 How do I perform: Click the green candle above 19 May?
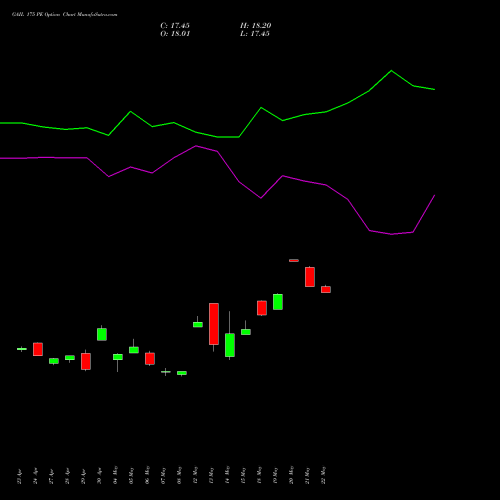278,302
